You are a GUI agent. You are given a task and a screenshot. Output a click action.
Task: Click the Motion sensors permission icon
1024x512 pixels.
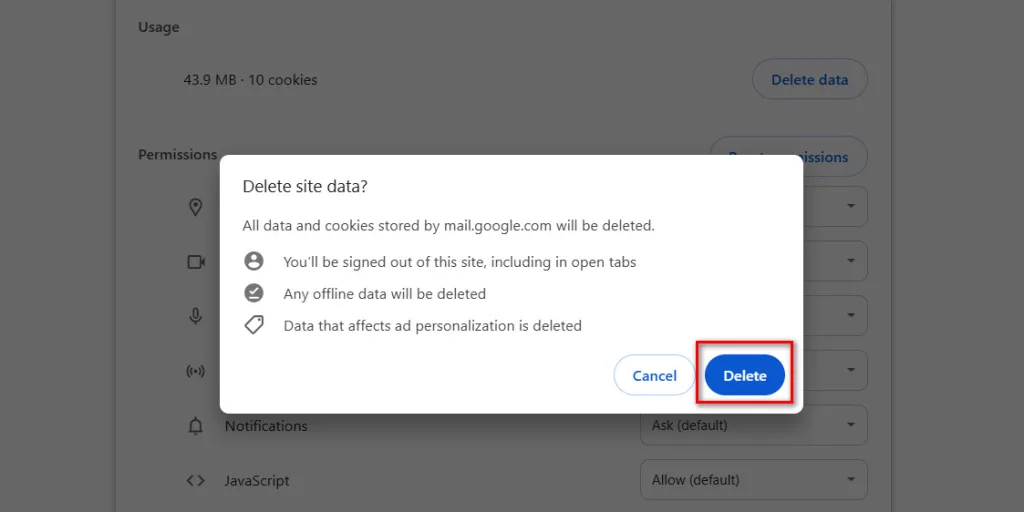tap(195, 371)
